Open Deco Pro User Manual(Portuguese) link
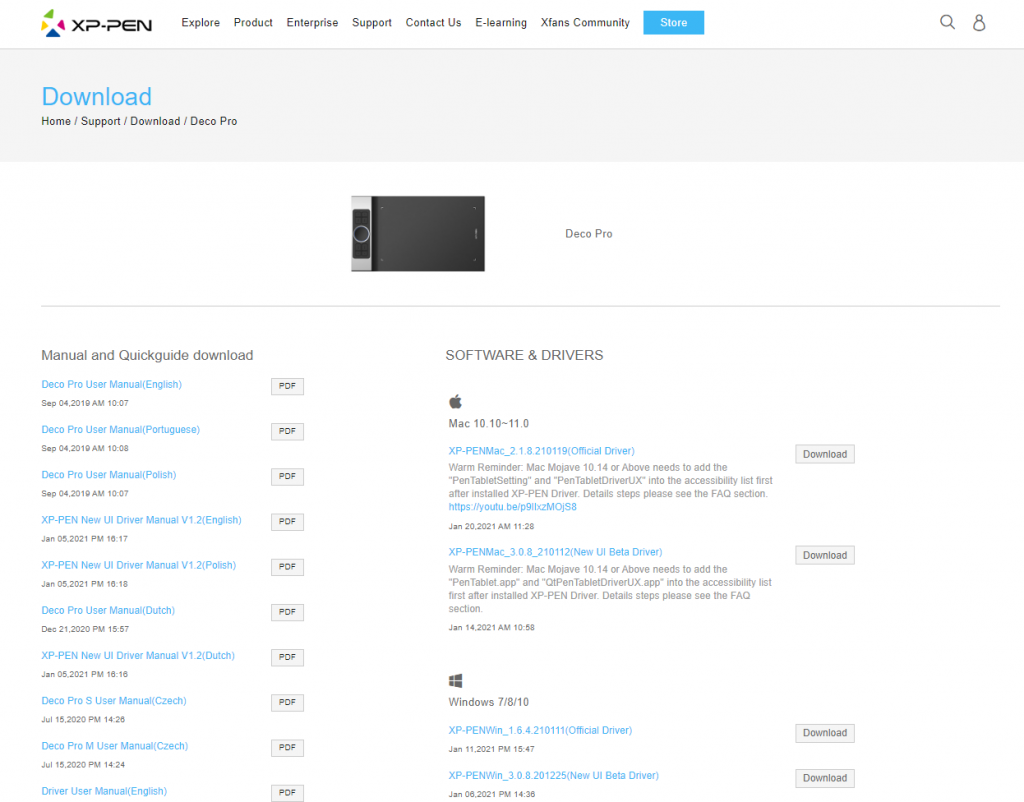Viewport: 1024px width, 802px height. pyautogui.click(x=121, y=430)
